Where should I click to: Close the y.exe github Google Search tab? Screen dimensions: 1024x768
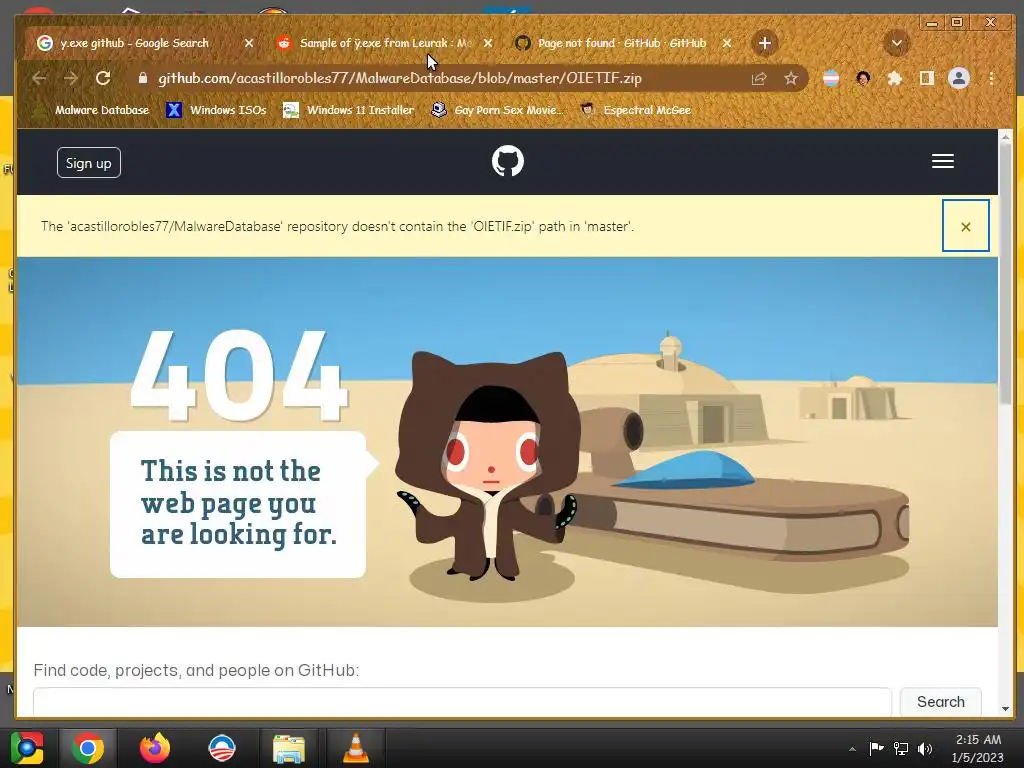(249, 43)
